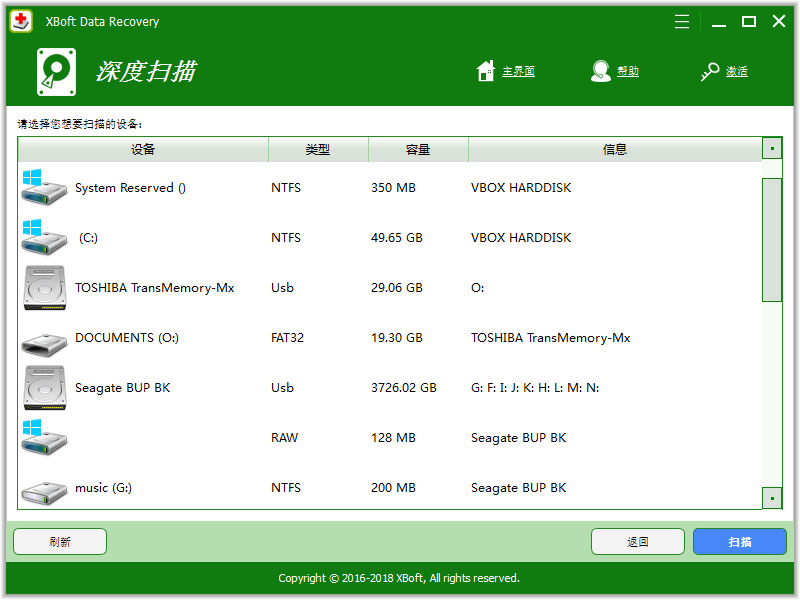The image size is (800, 600).
Task: Sort by 设备 column header
Action: coord(143,149)
